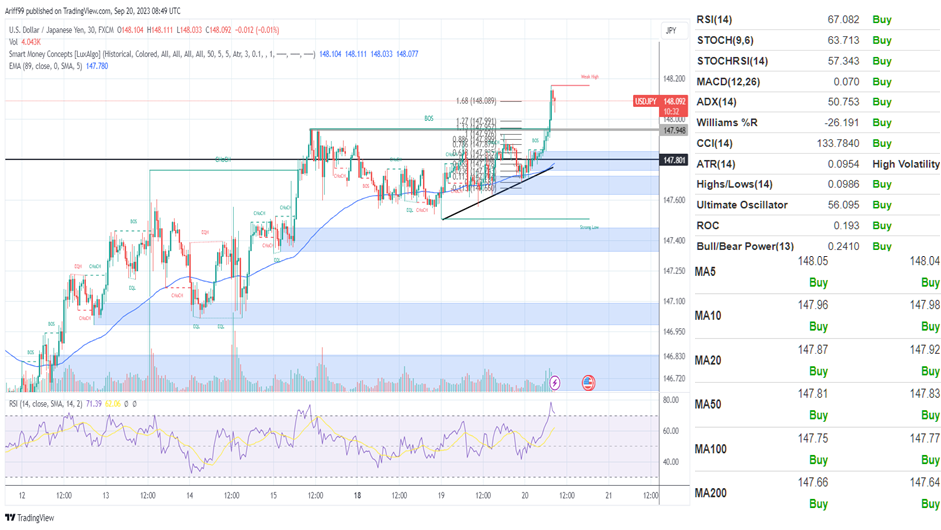Click the MA50 row label
Viewport: 941px width, 530px height.
pos(708,404)
